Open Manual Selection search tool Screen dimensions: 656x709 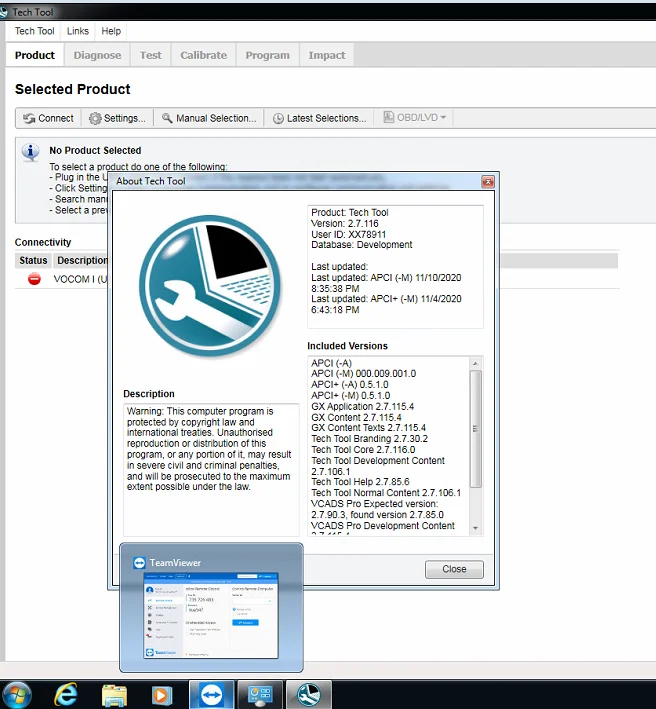209,118
